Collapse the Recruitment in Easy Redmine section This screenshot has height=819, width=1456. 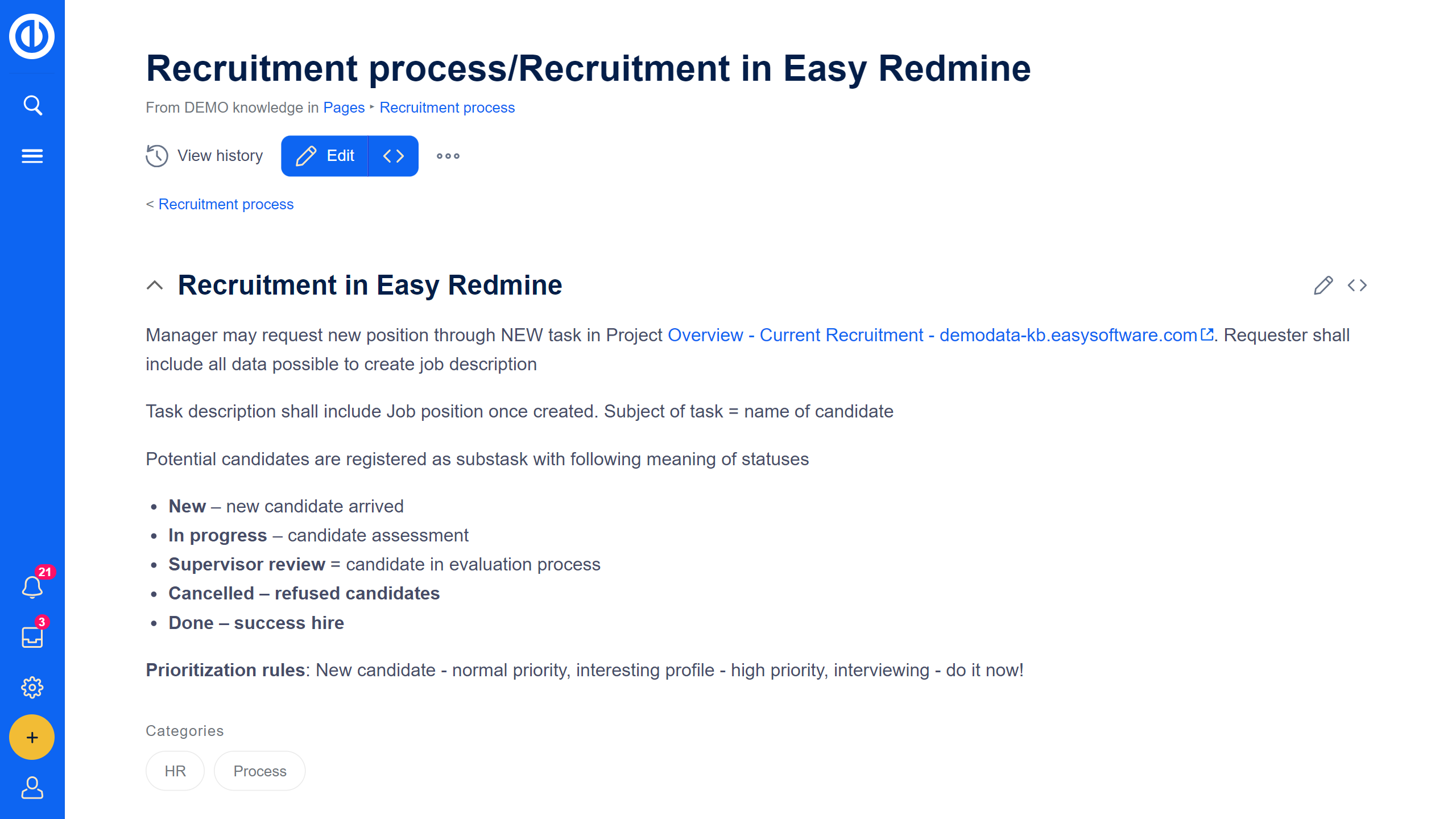(x=155, y=285)
